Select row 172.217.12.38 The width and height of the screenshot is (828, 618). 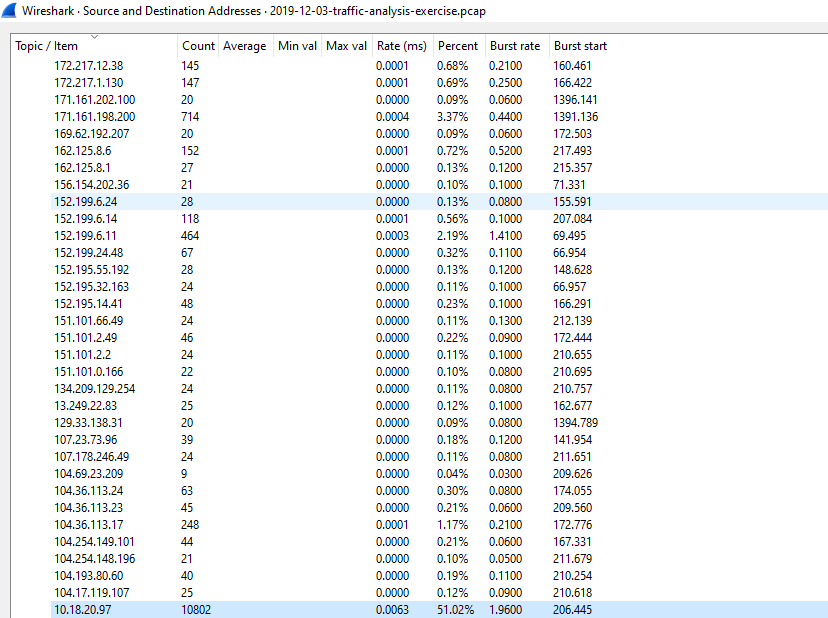[439, 65]
